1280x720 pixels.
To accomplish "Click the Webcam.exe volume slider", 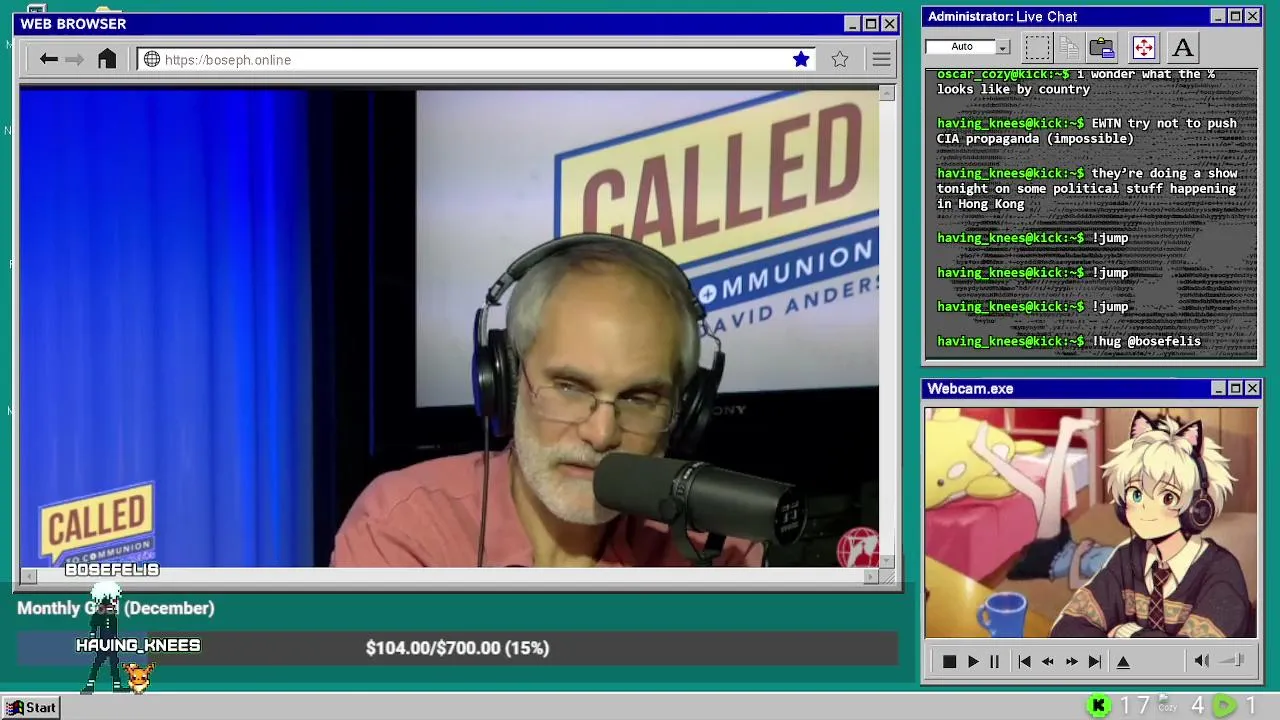I will pos(1233,660).
